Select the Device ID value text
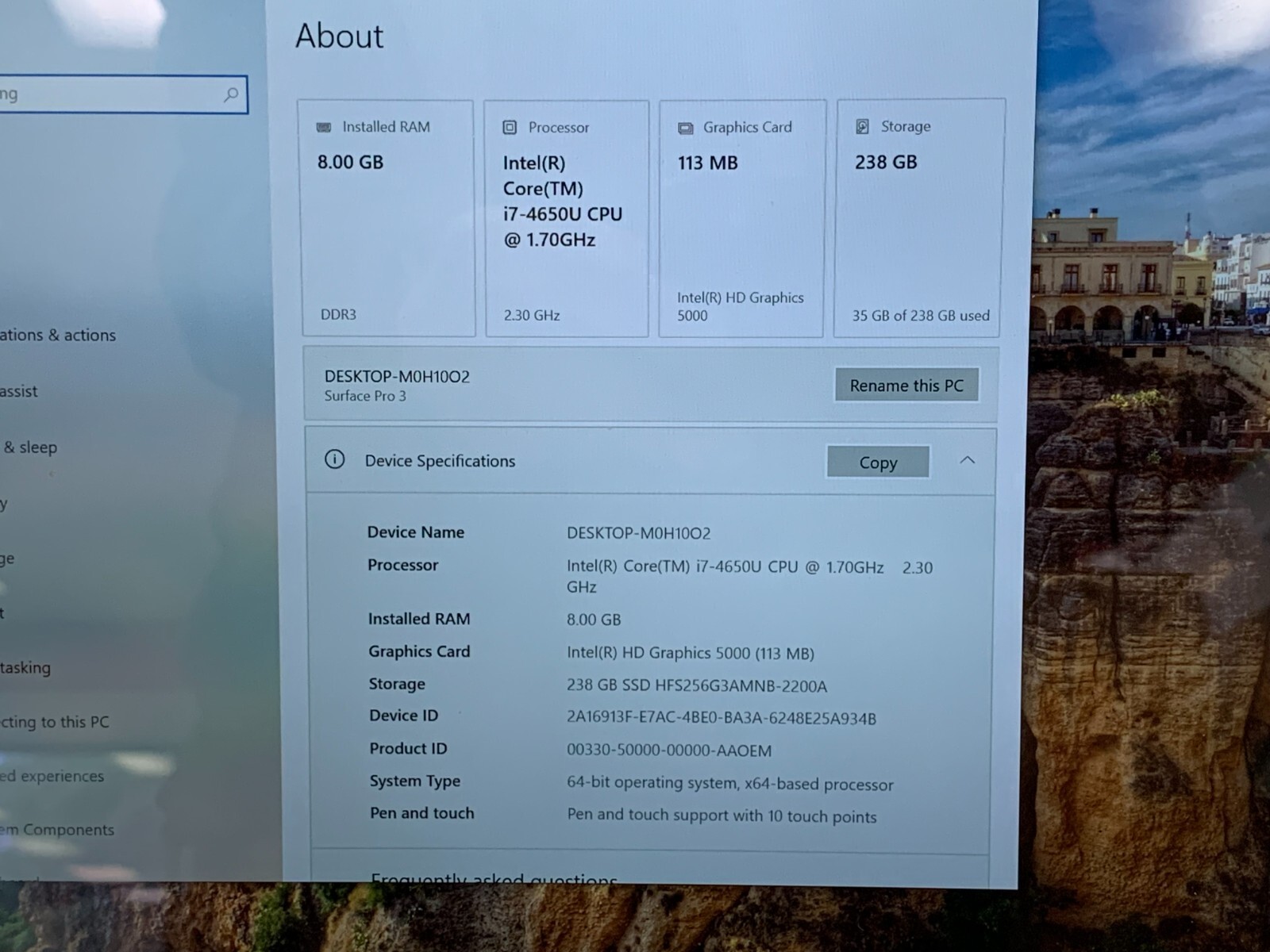Screen dimensions: 1270x952 [722, 718]
